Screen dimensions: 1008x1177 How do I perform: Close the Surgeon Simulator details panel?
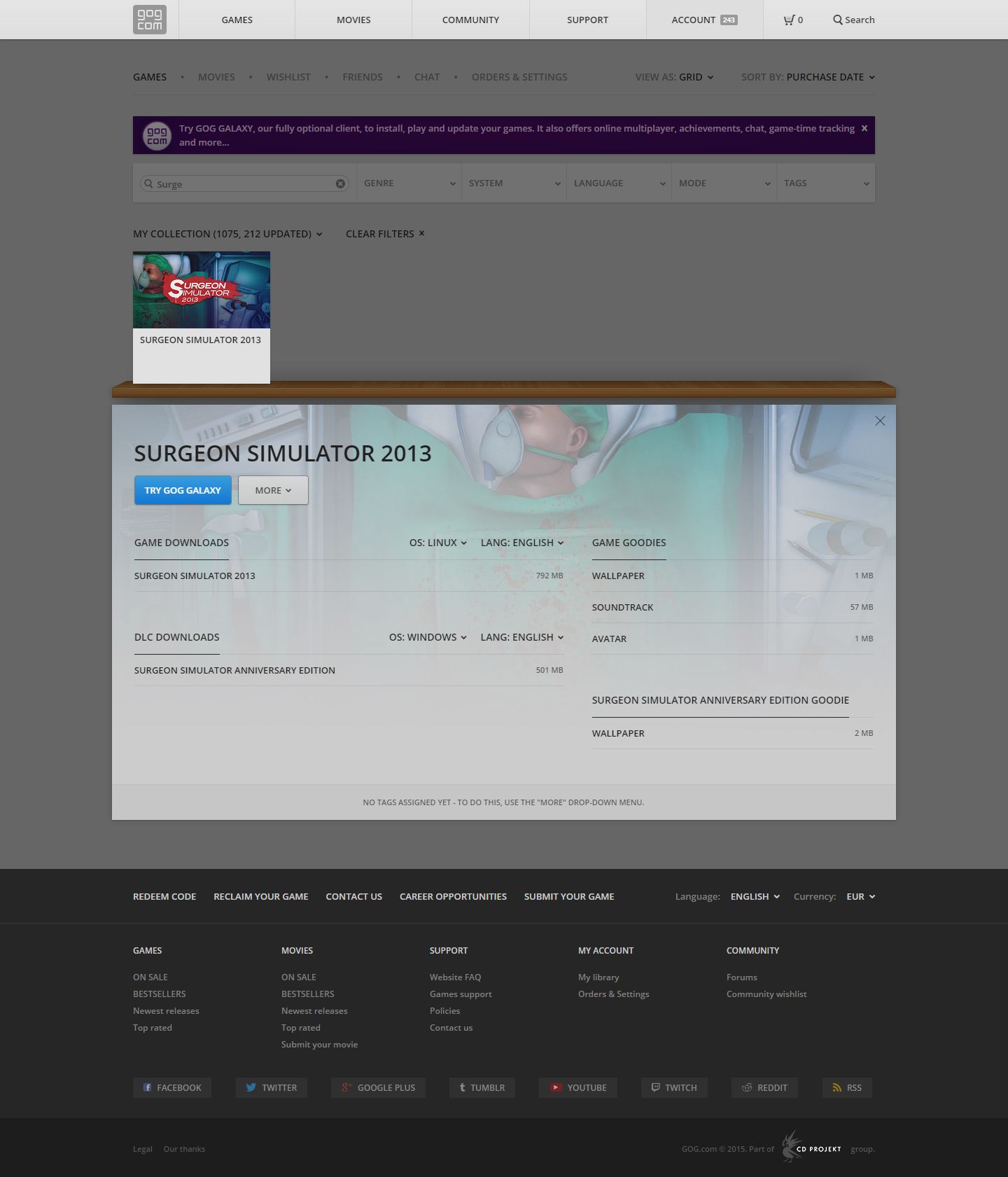[880, 421]
